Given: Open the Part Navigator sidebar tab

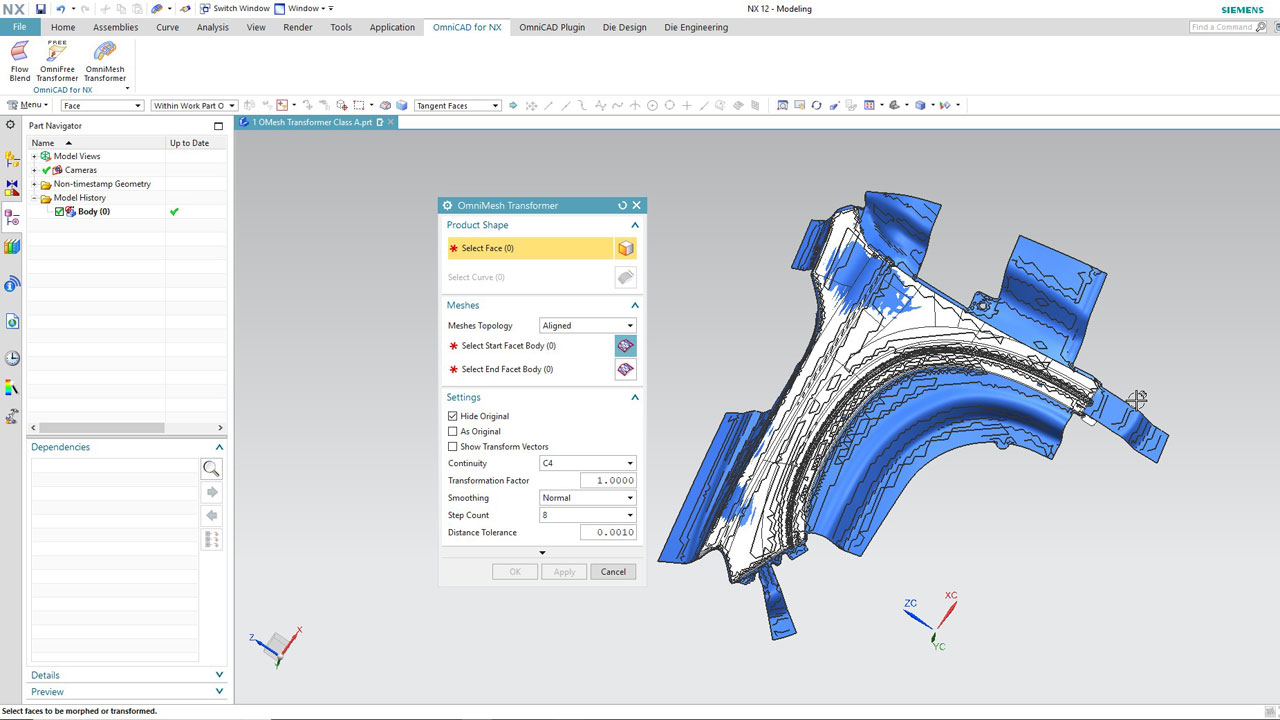Looking at the screenshot, I should click(12, 216).
